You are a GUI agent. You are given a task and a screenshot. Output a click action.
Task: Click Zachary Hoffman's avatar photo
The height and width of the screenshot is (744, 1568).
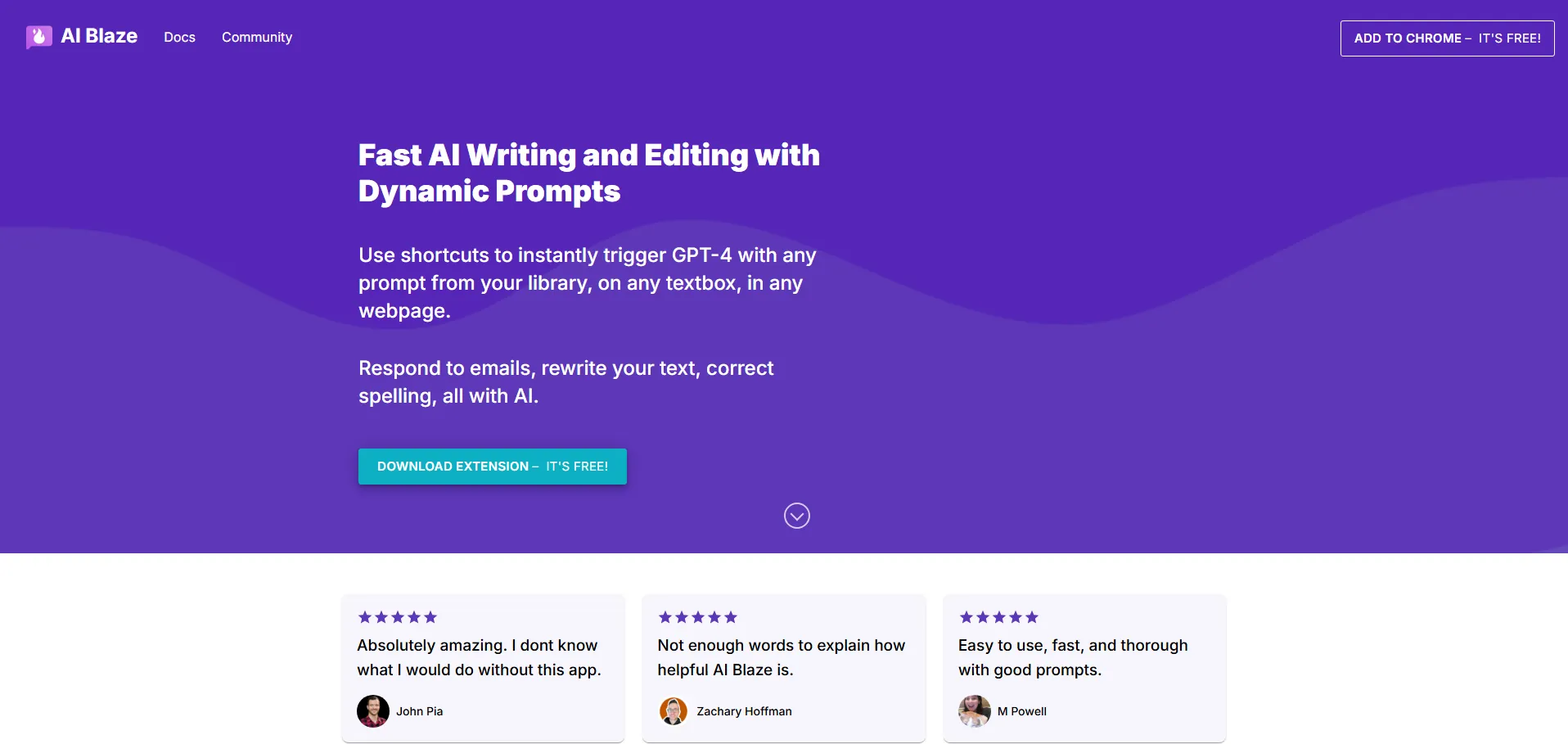pos(674,711)
